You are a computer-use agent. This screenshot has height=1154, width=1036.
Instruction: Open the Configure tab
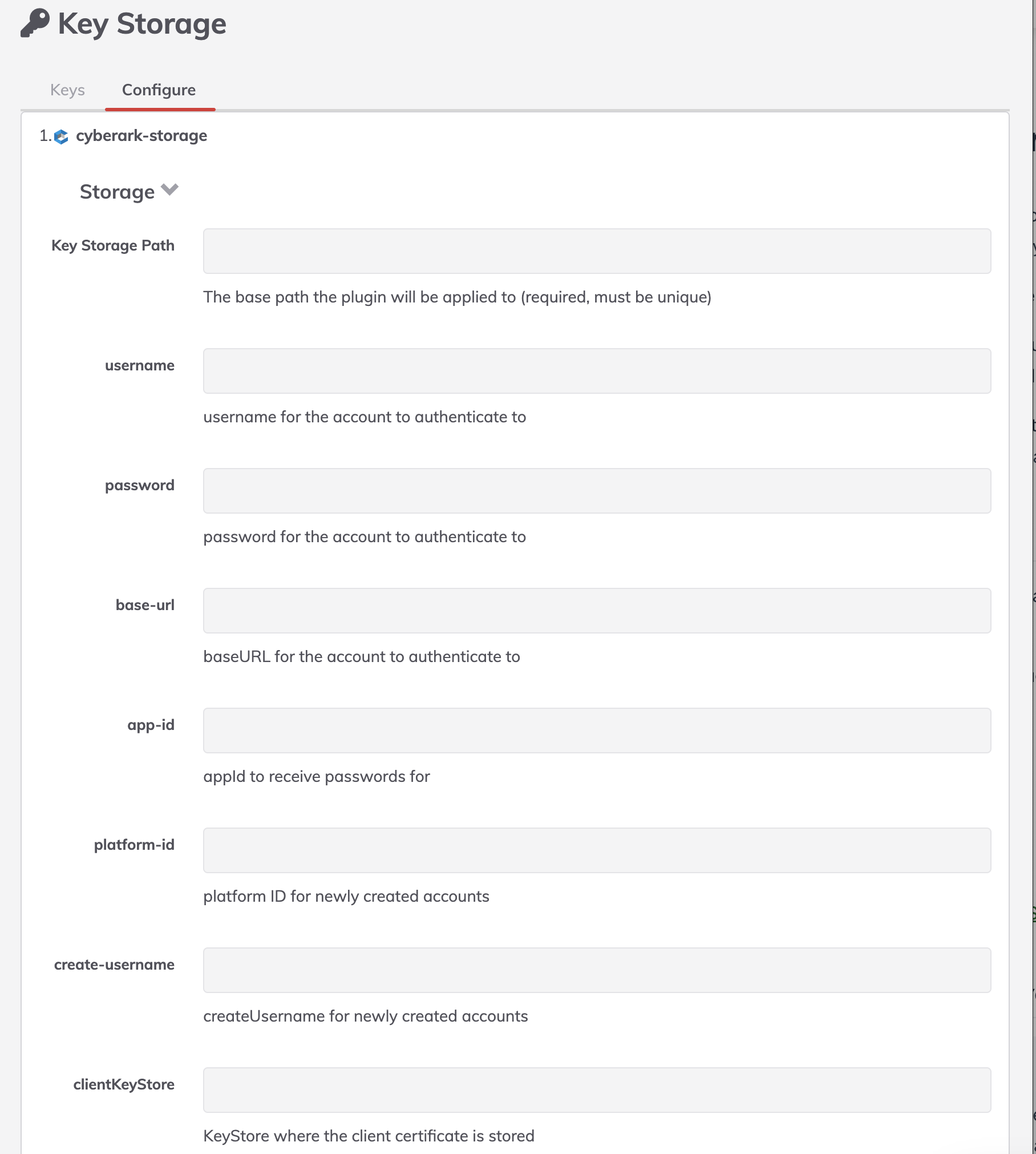pyautogui.click(x=159, y=90)
